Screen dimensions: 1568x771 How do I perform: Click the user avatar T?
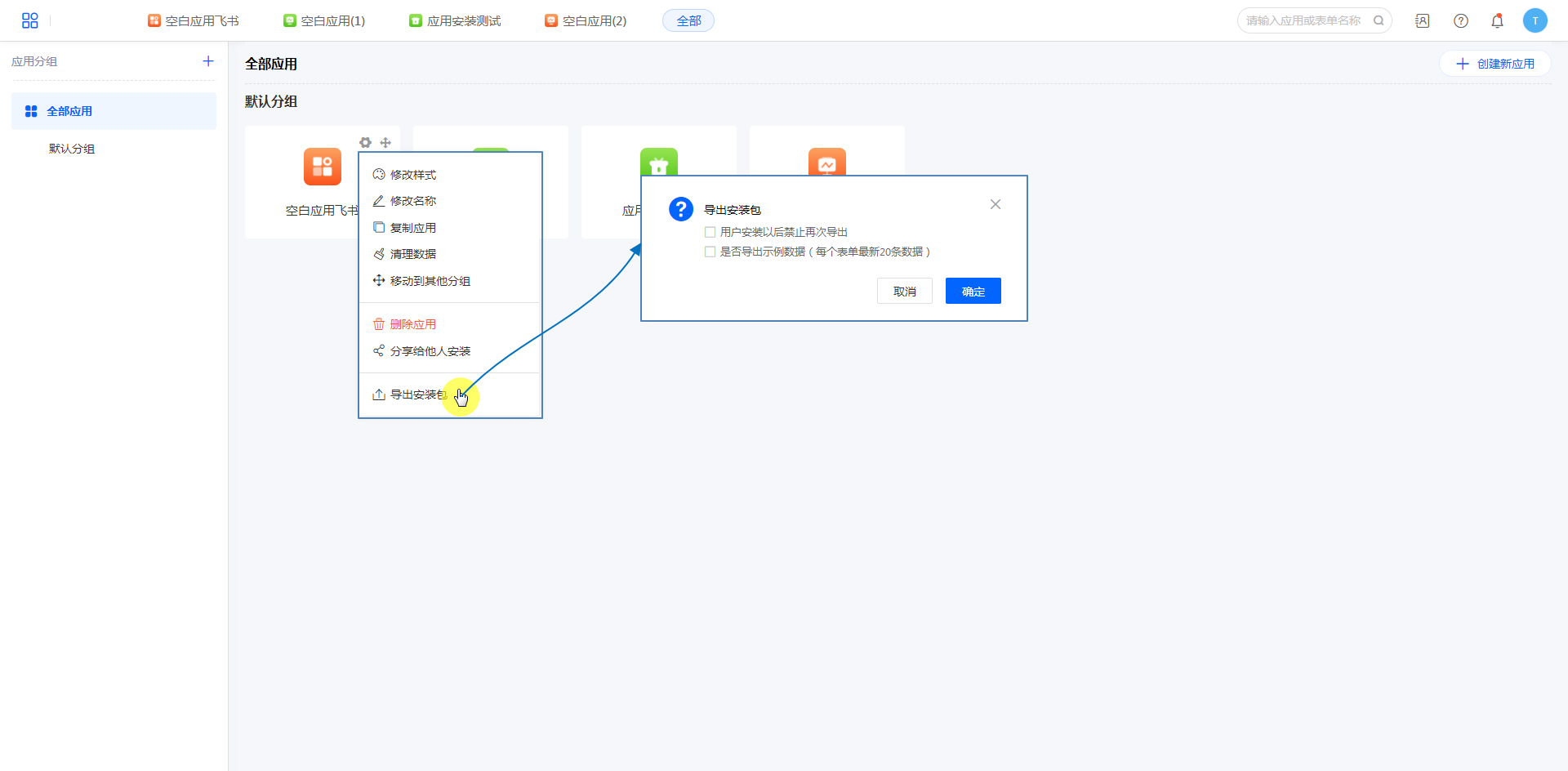1535,21
